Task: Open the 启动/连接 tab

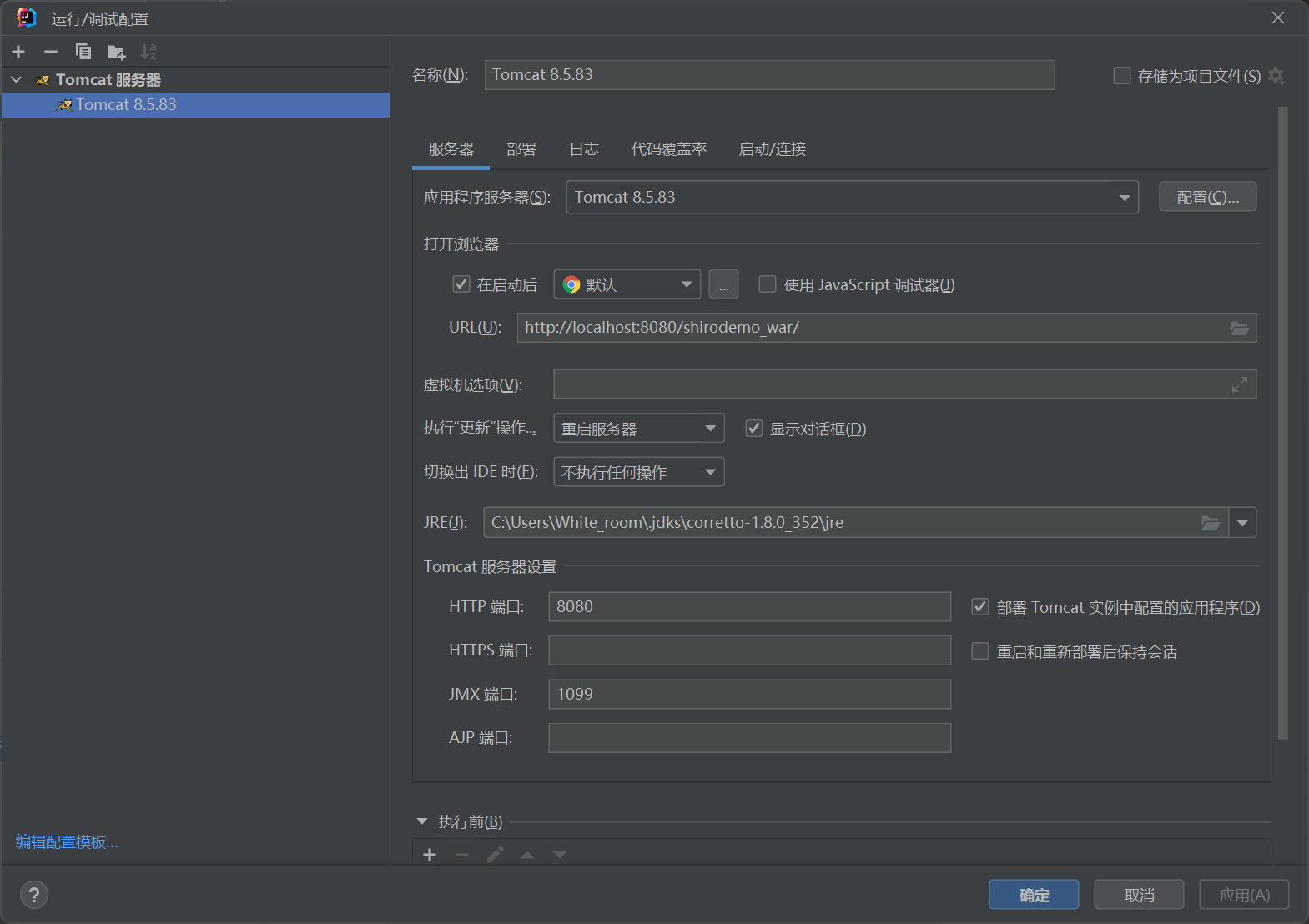Action: (773, 149)
